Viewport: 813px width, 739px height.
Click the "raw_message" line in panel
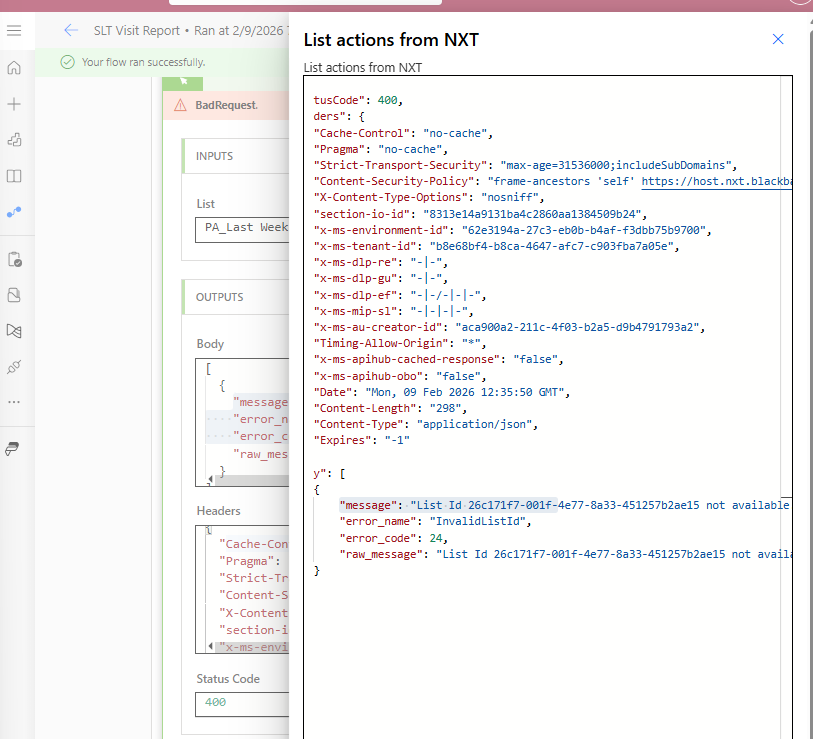565,554
